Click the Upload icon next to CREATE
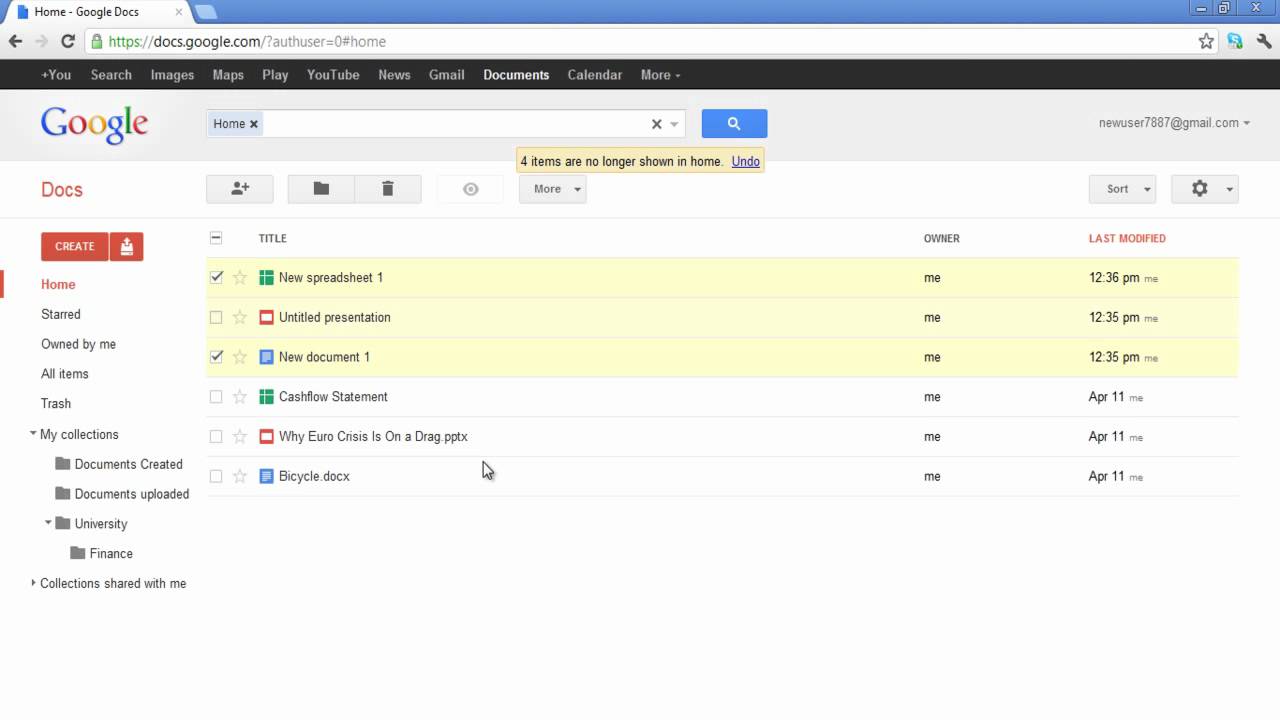 [x=127, y=246]
